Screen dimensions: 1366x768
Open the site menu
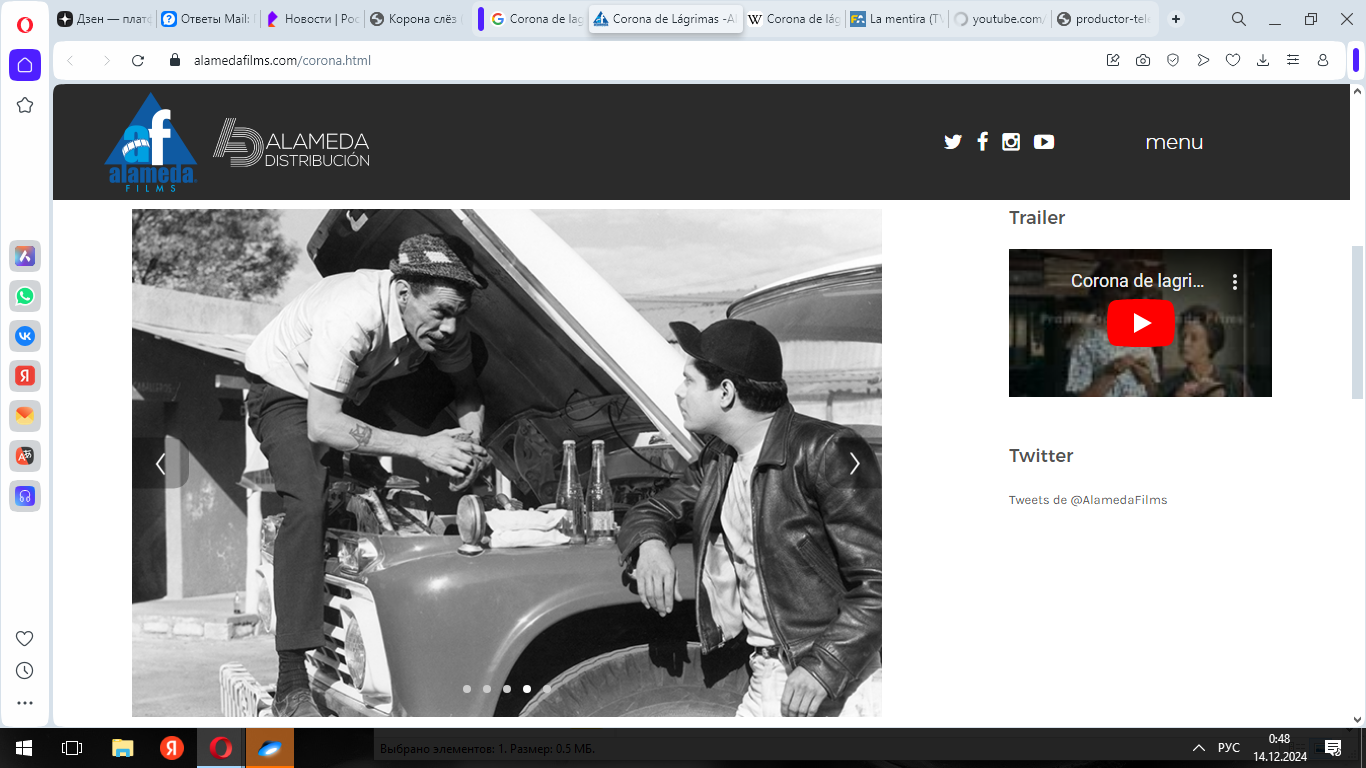pos(1174,142)
